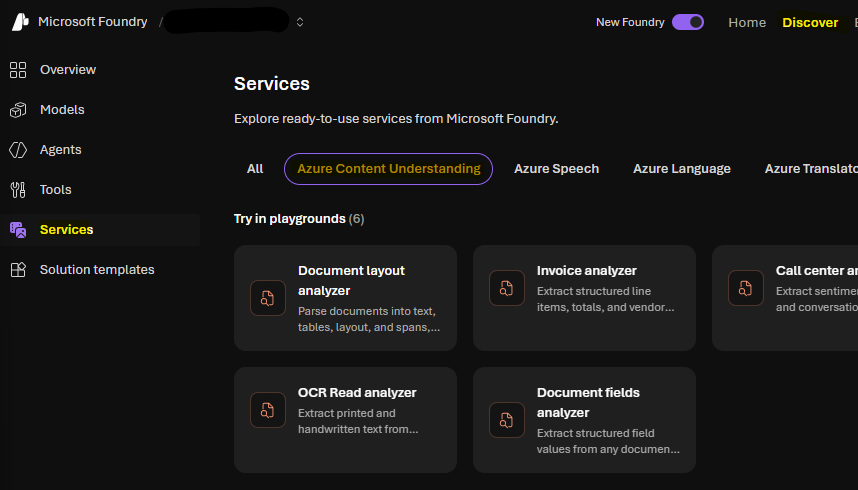Click the Models cube icon
The width and height of the screenshot is (858, 490).
coord(18,109)
